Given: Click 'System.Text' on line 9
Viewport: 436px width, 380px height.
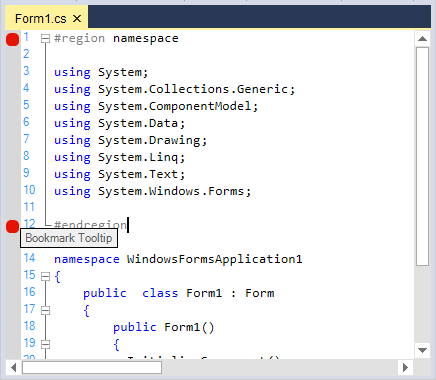Looking at the screenshot, I should [x=138, y=174].
